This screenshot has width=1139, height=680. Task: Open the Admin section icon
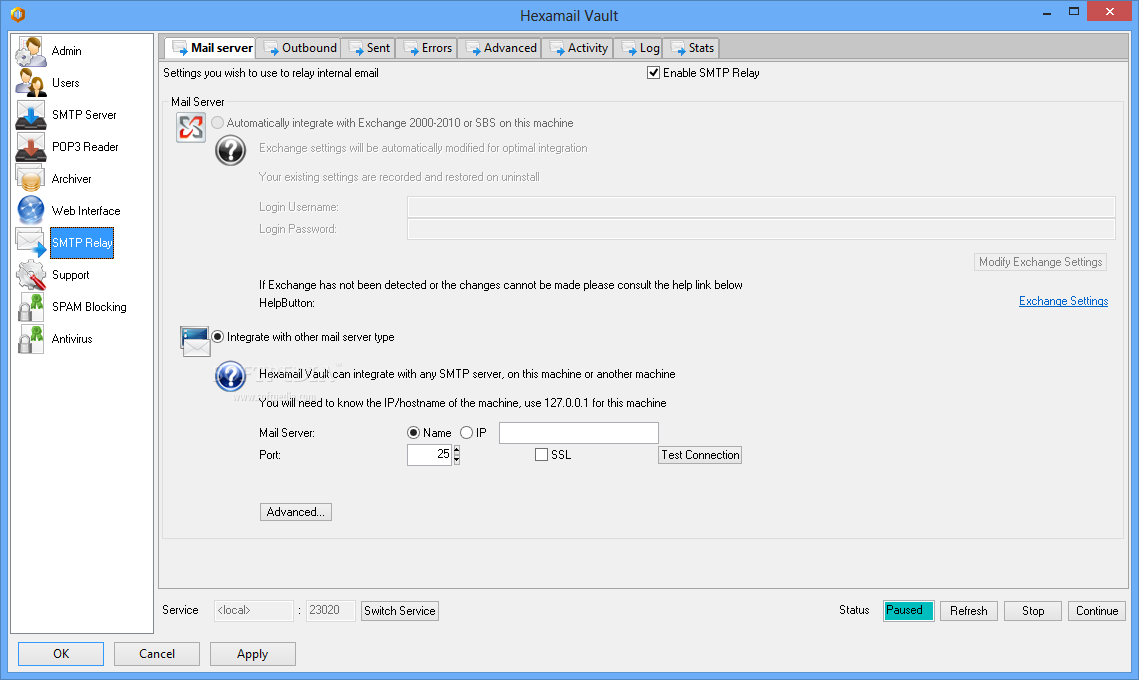[31, 51]
